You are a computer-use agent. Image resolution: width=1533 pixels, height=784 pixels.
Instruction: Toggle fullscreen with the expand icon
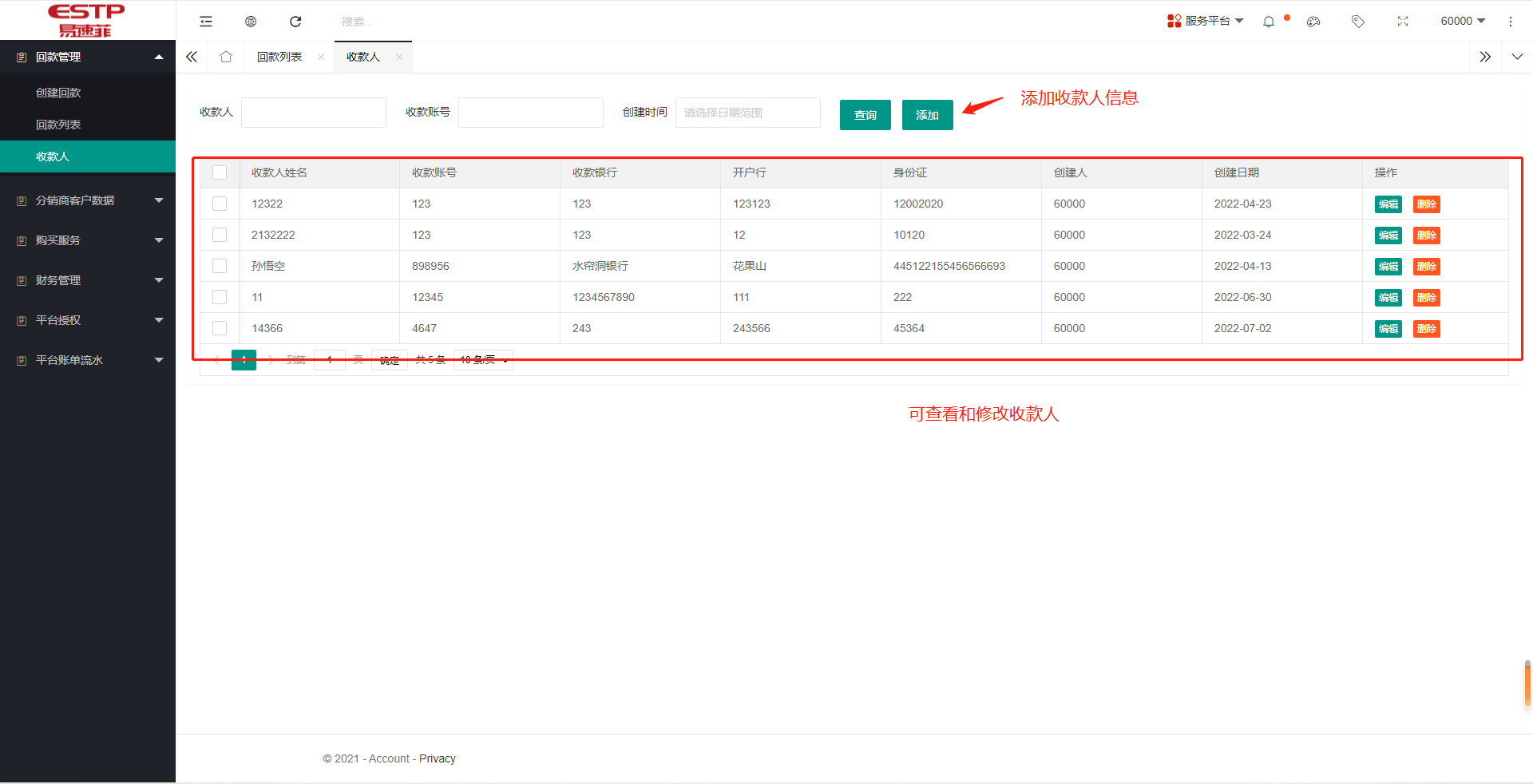point(1403,22)
